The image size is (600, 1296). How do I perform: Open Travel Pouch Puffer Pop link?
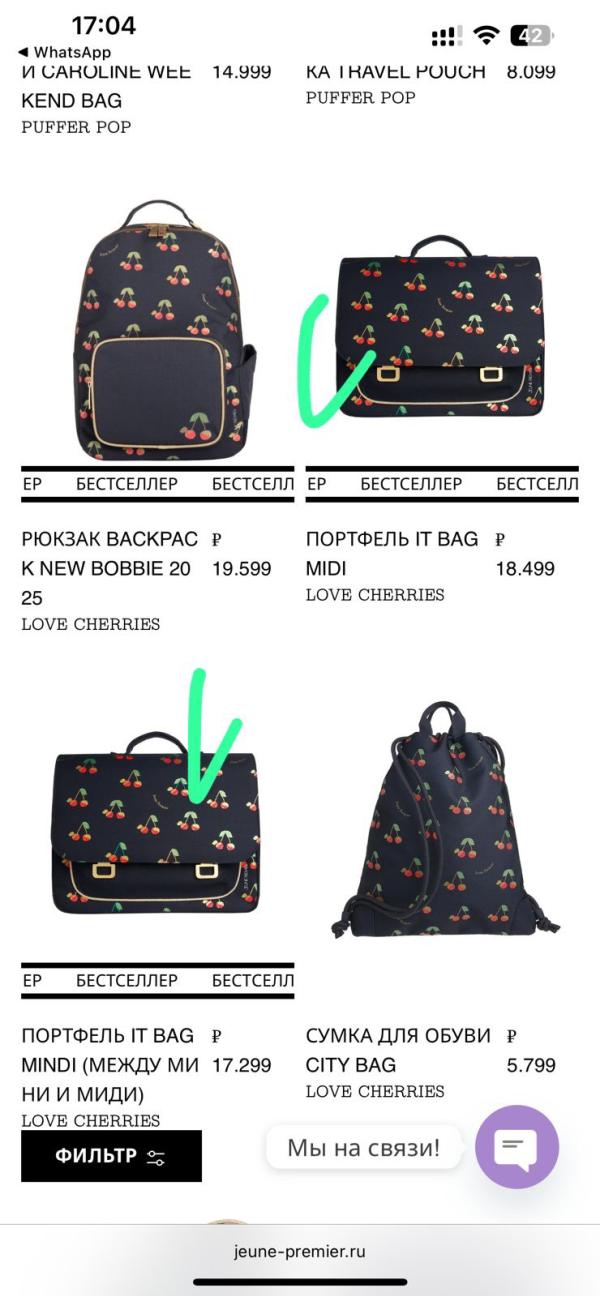[396, 72]
